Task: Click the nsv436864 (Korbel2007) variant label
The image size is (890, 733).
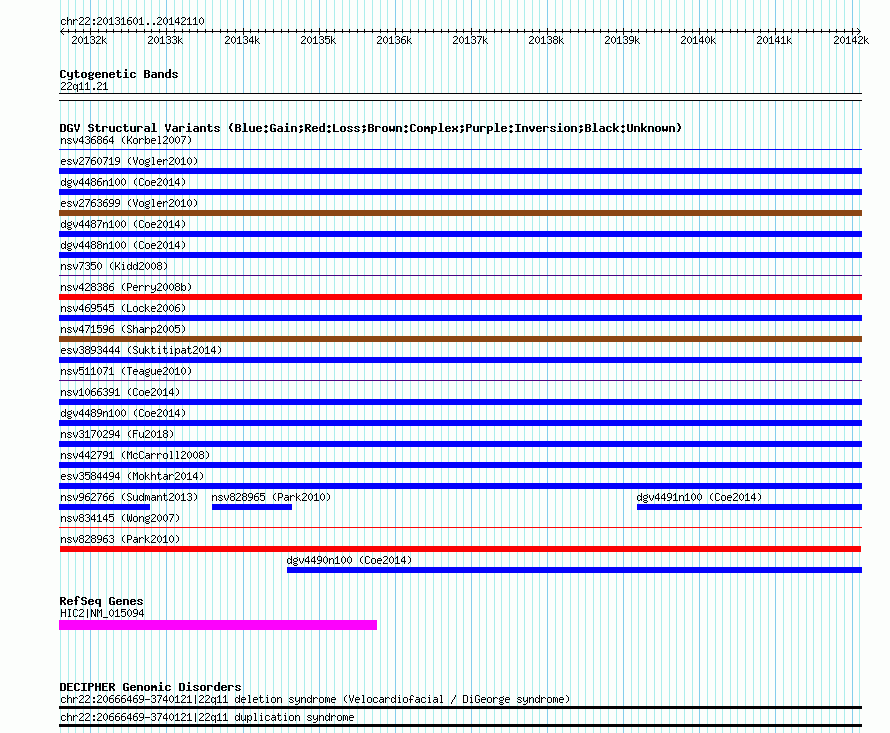Action: tap(126, 140)
